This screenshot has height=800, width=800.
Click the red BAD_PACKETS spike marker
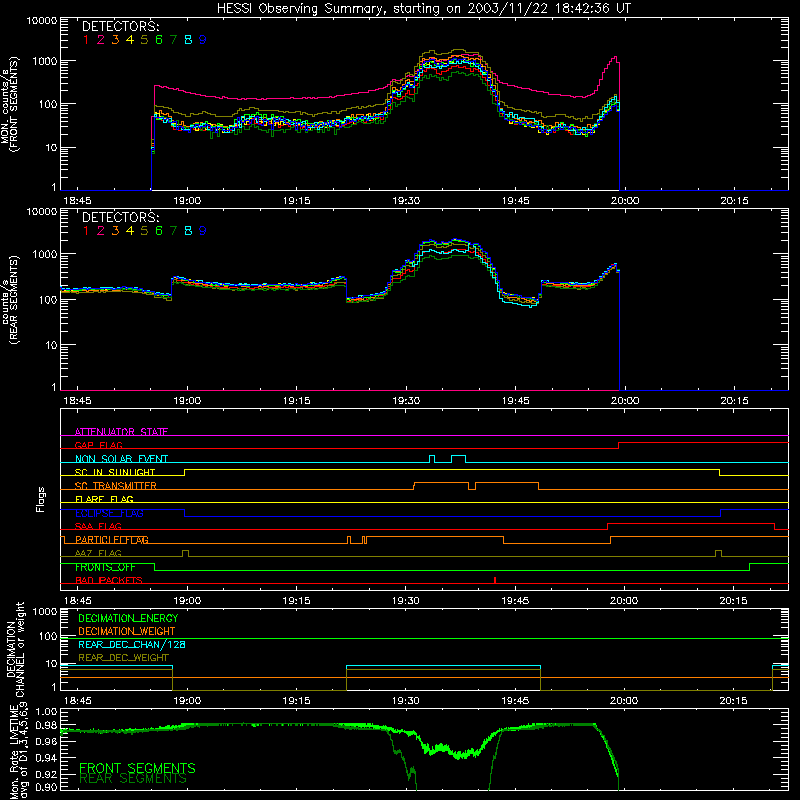[x=495, y=580]
